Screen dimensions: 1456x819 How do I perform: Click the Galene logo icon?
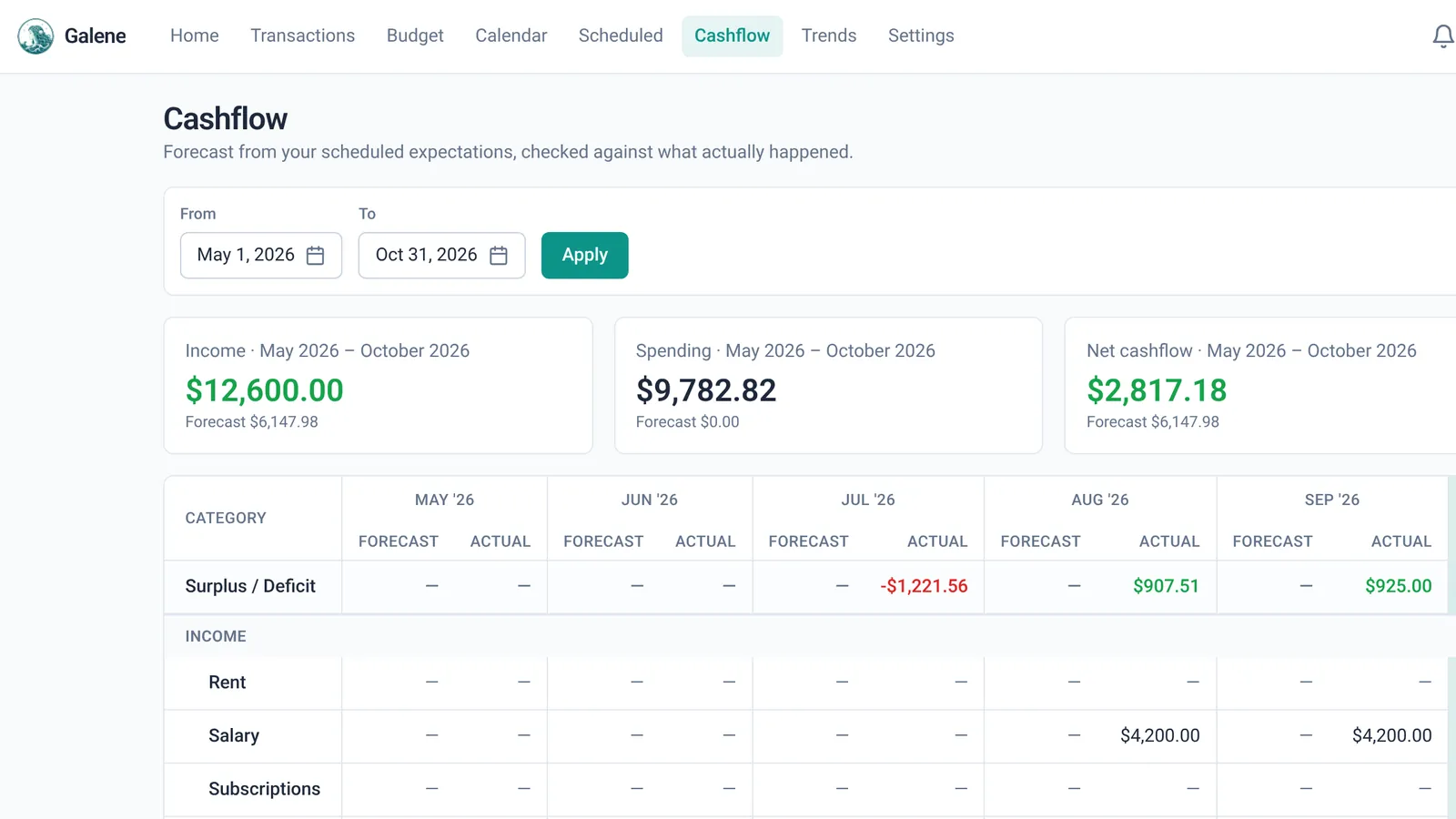pos(35,36)
